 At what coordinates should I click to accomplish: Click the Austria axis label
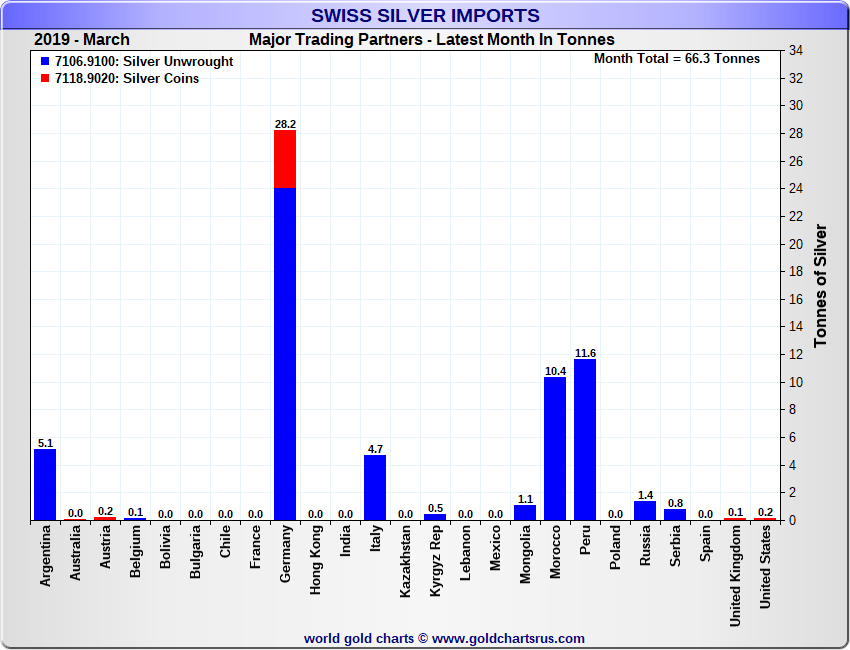(105, 547)
